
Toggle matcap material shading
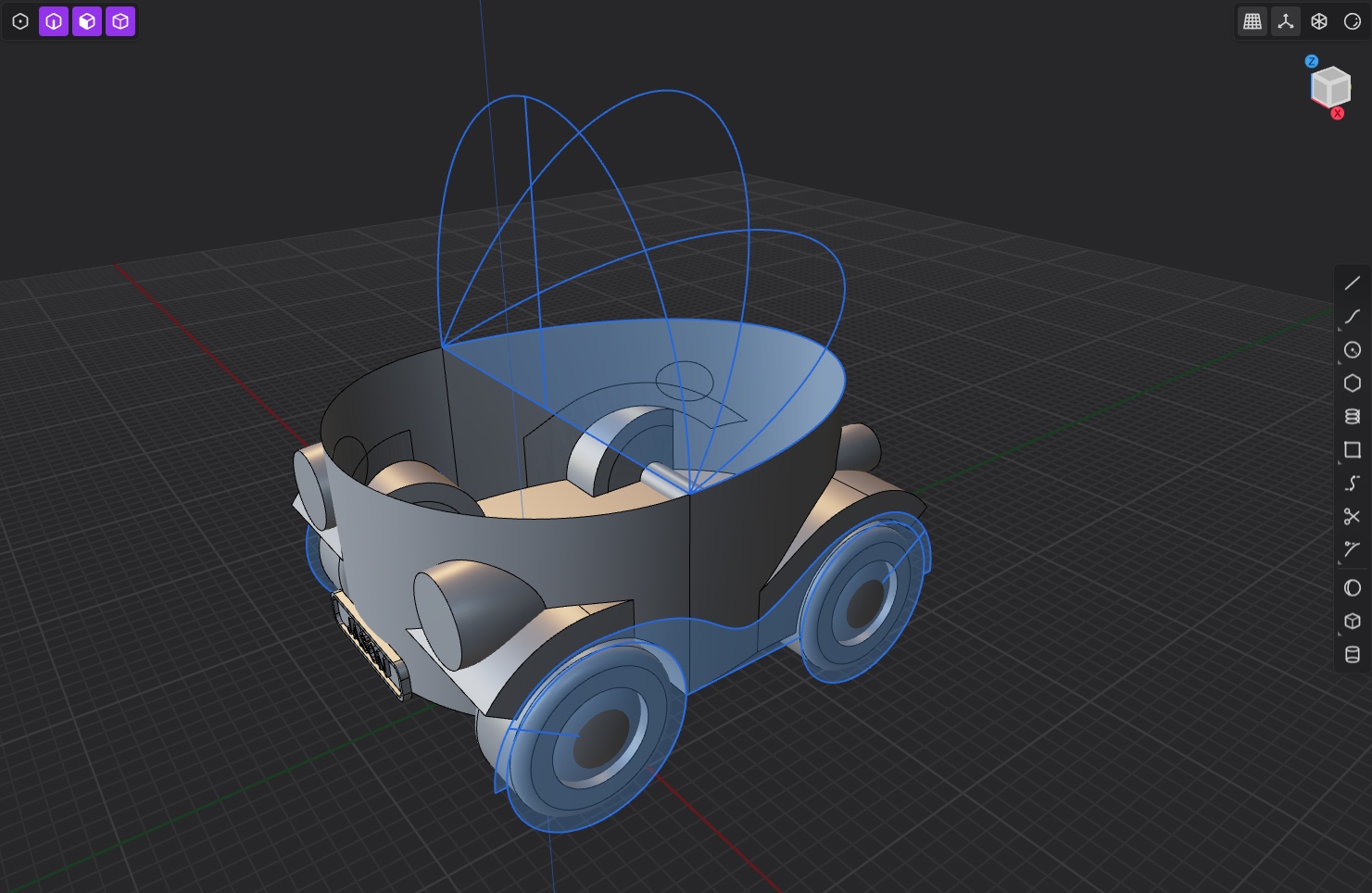pyautogui.click(x=1353, y=21)
